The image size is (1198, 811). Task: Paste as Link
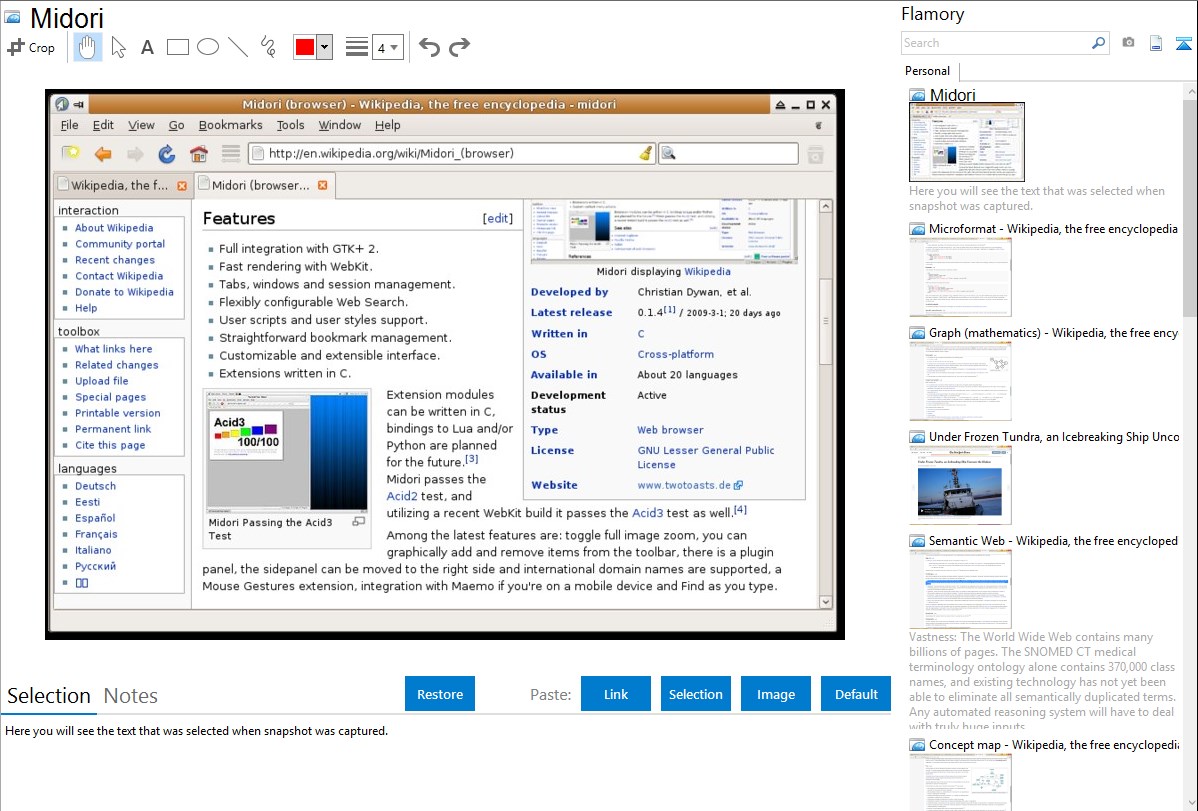click(x=616, y=694)
